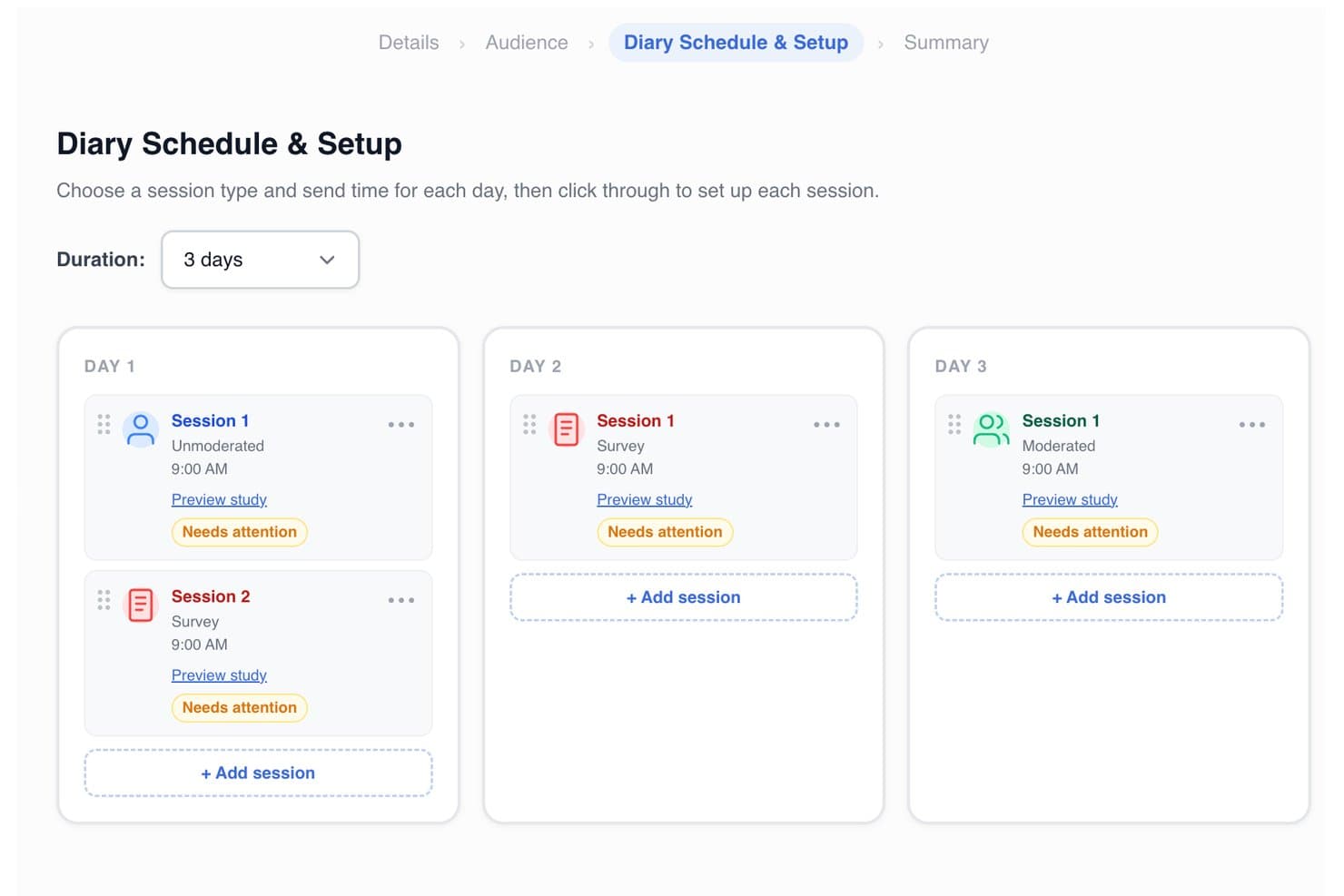1344x896 pixels.
Task: Open Preview study for Day 1 Session 2
Action: (219, 675)
